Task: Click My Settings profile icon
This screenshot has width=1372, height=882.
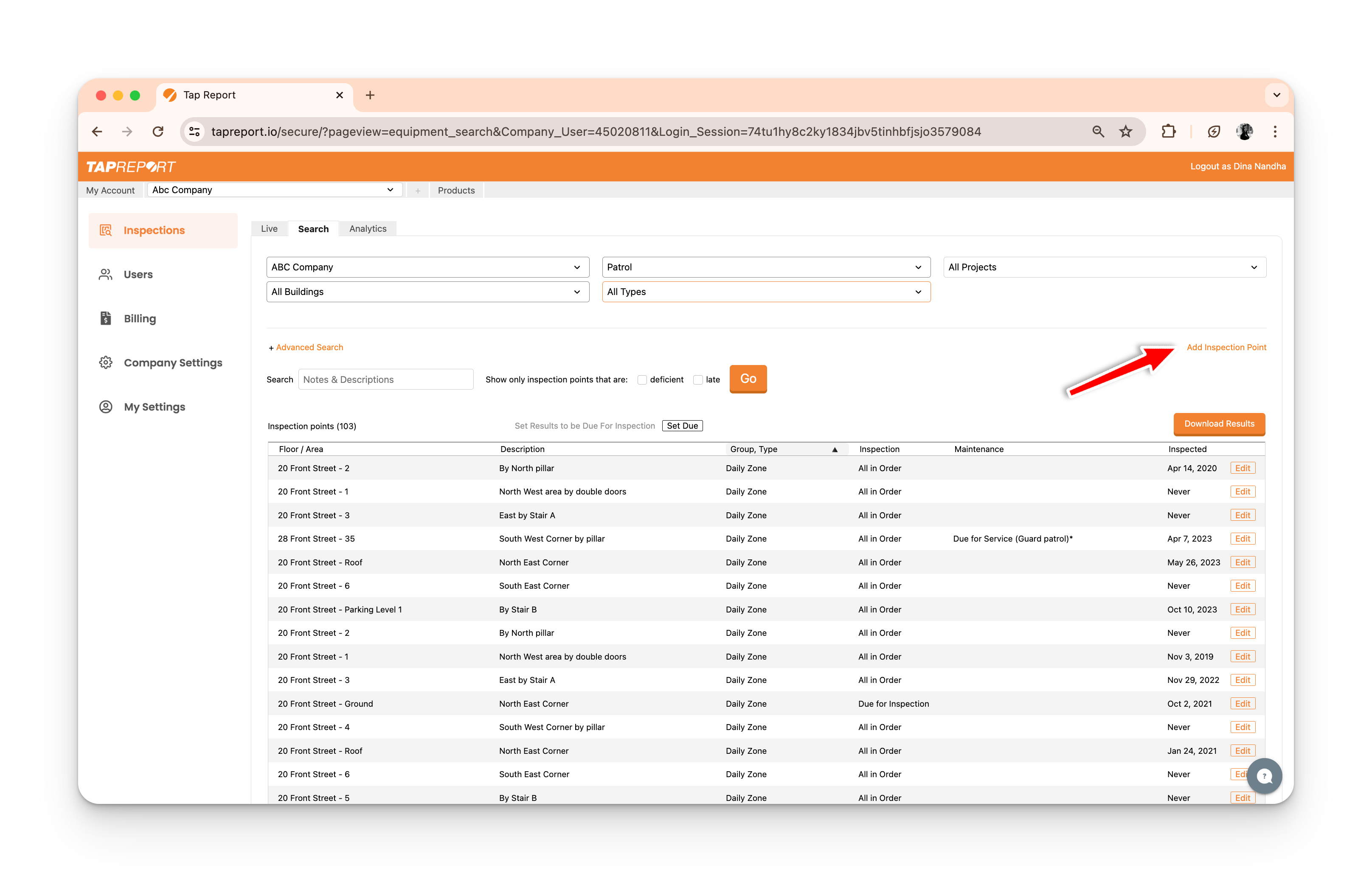Action: click(x=106, y=407)
